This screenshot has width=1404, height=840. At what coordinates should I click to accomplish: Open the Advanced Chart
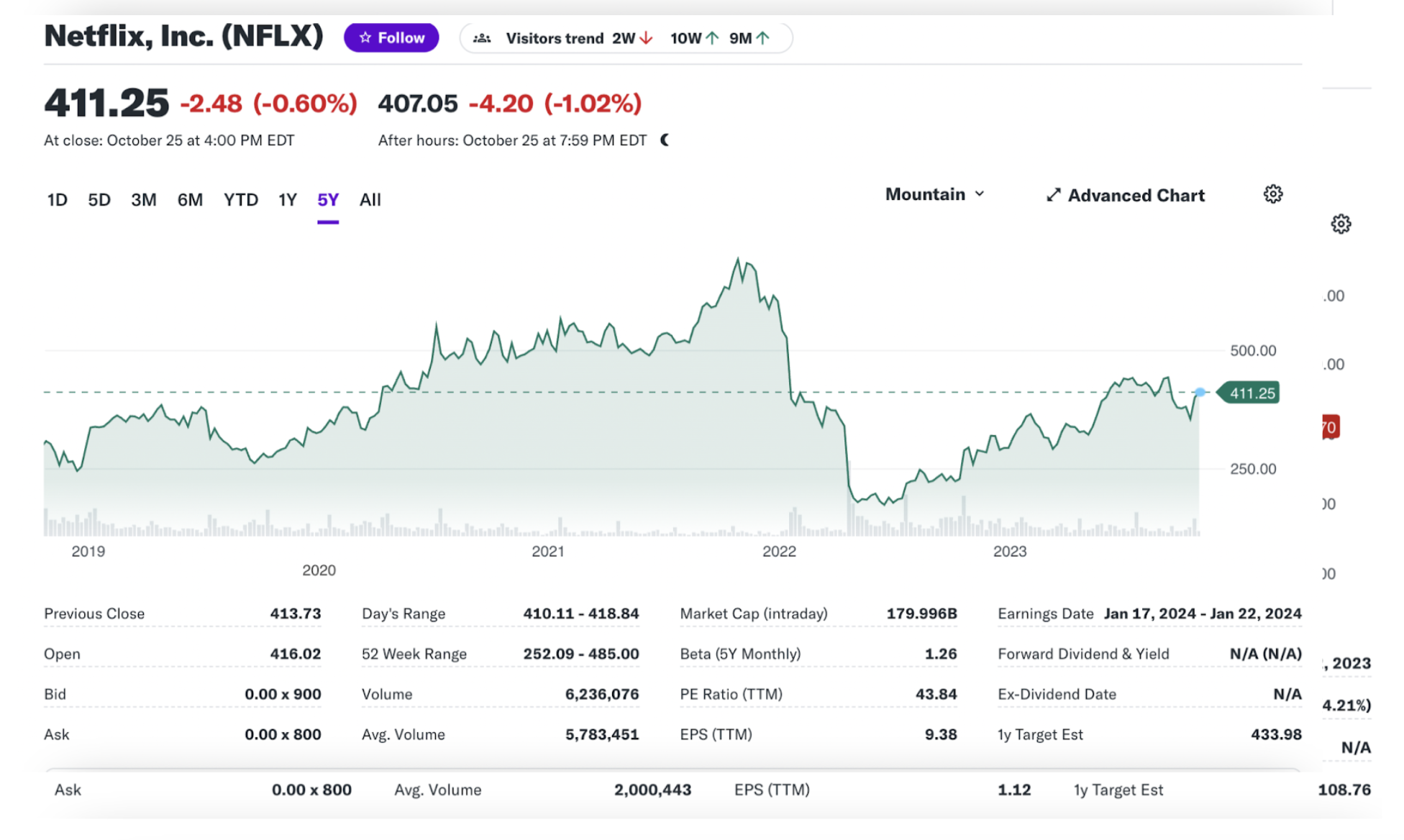tap(1136, 195)
